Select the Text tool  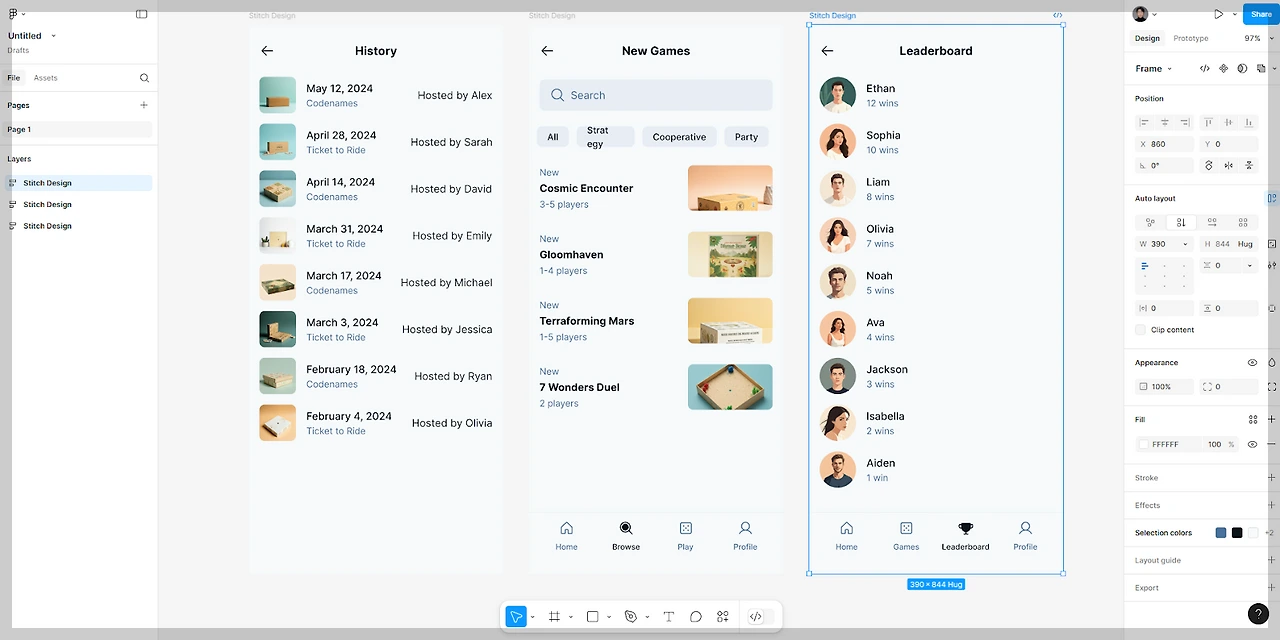click(669, 617)
